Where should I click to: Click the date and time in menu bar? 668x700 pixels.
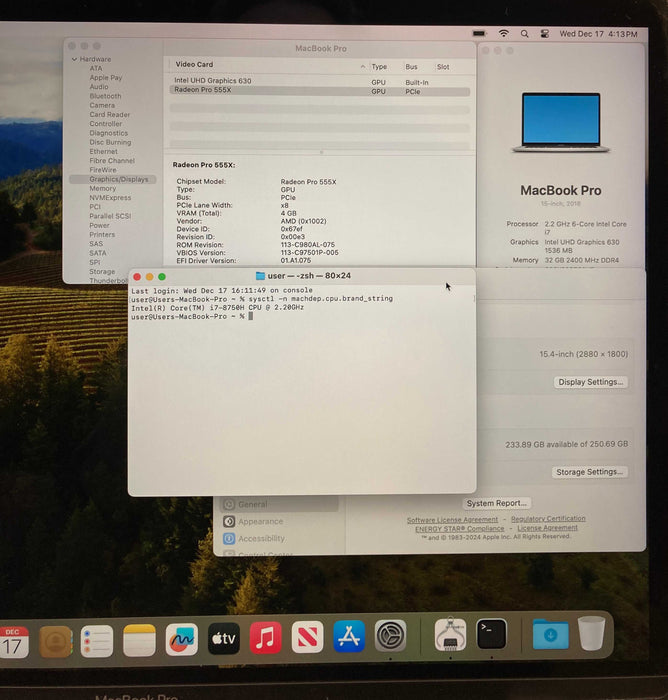pyautogui.click(x=598, y=34)
